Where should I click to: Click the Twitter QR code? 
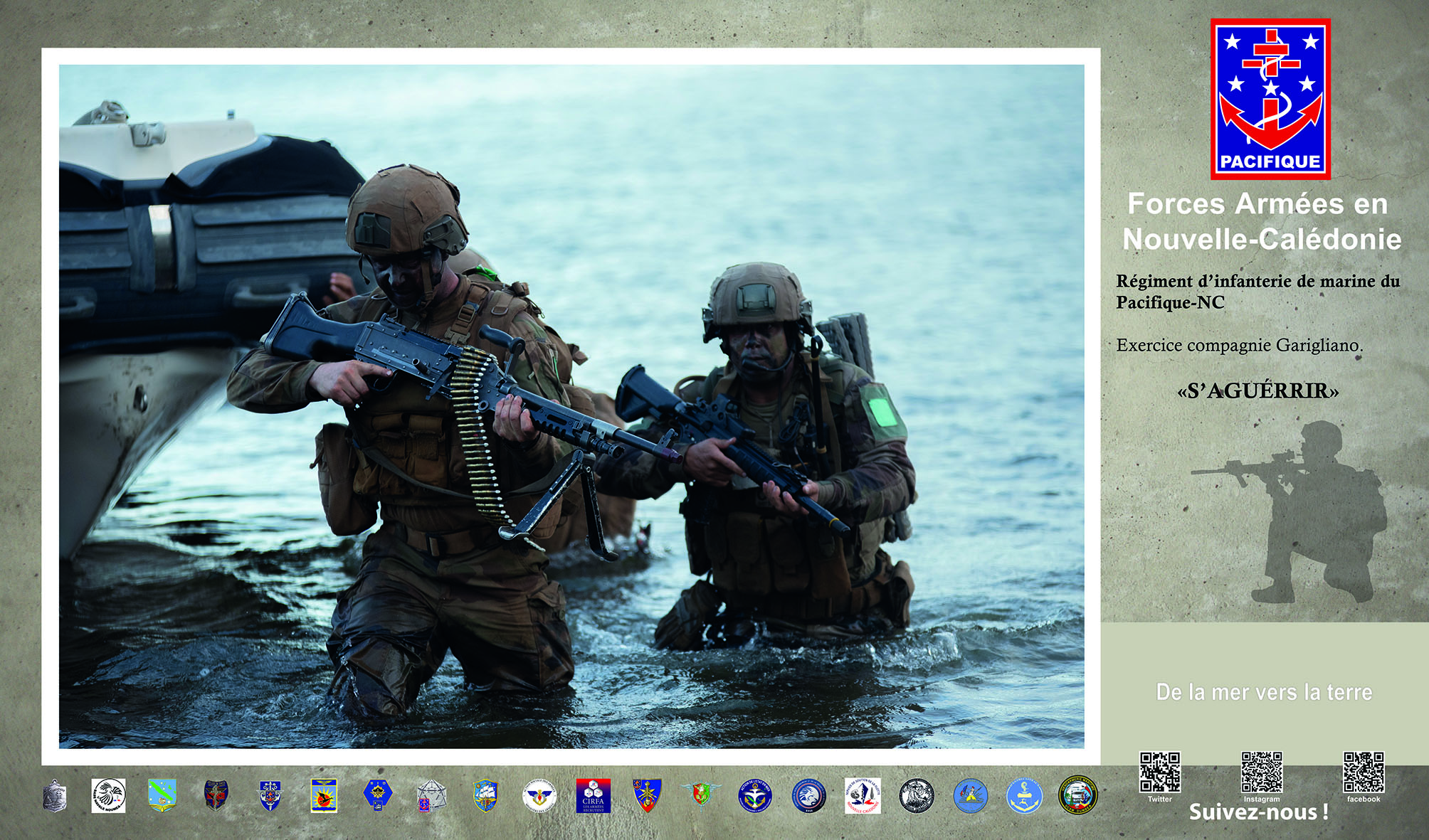click(1160, 772)
